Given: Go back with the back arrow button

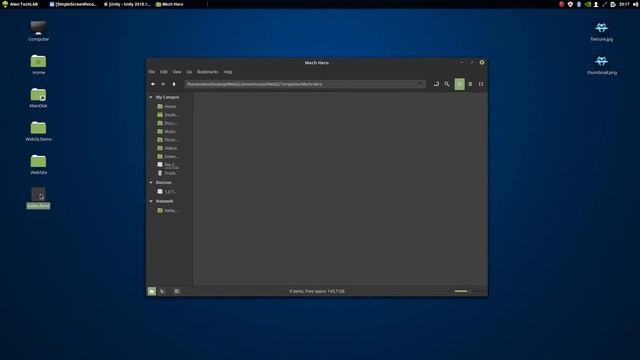Looking at the screenshot, I should pos(153,84).
